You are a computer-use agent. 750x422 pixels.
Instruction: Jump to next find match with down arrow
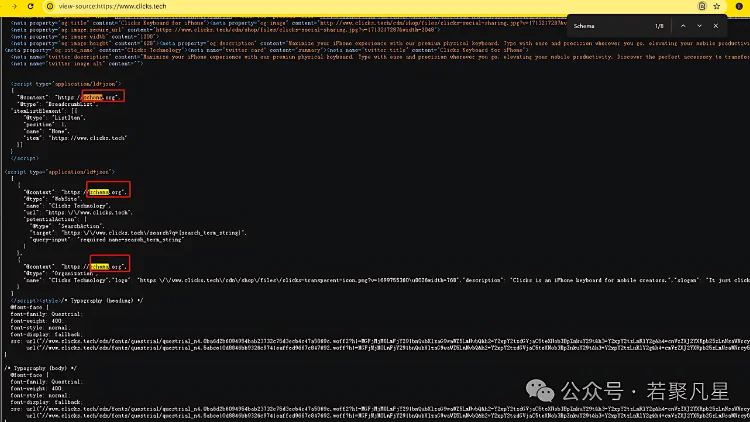(x=699, y=26)
